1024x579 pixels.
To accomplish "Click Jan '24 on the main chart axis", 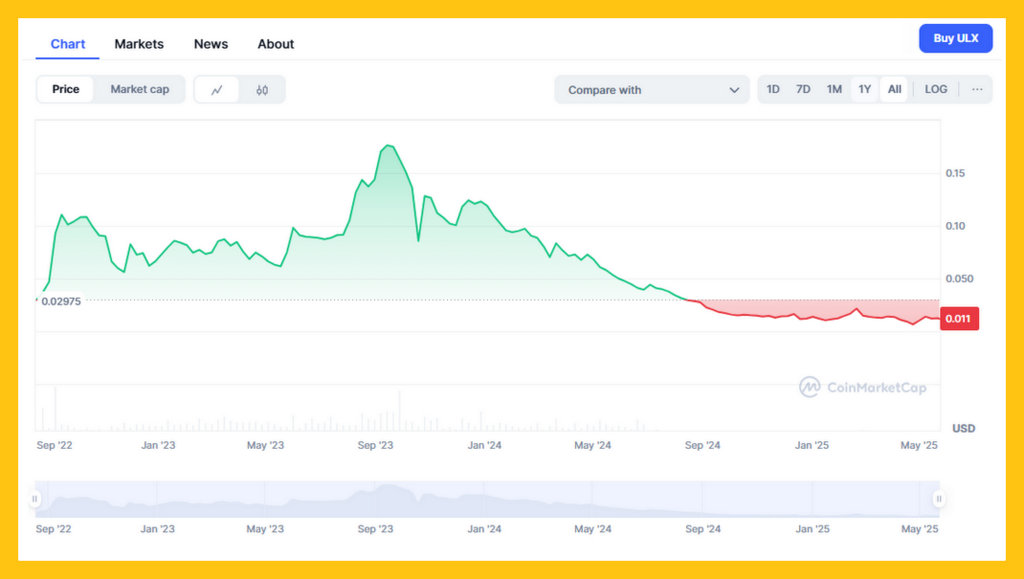I will tap(485, 445).
